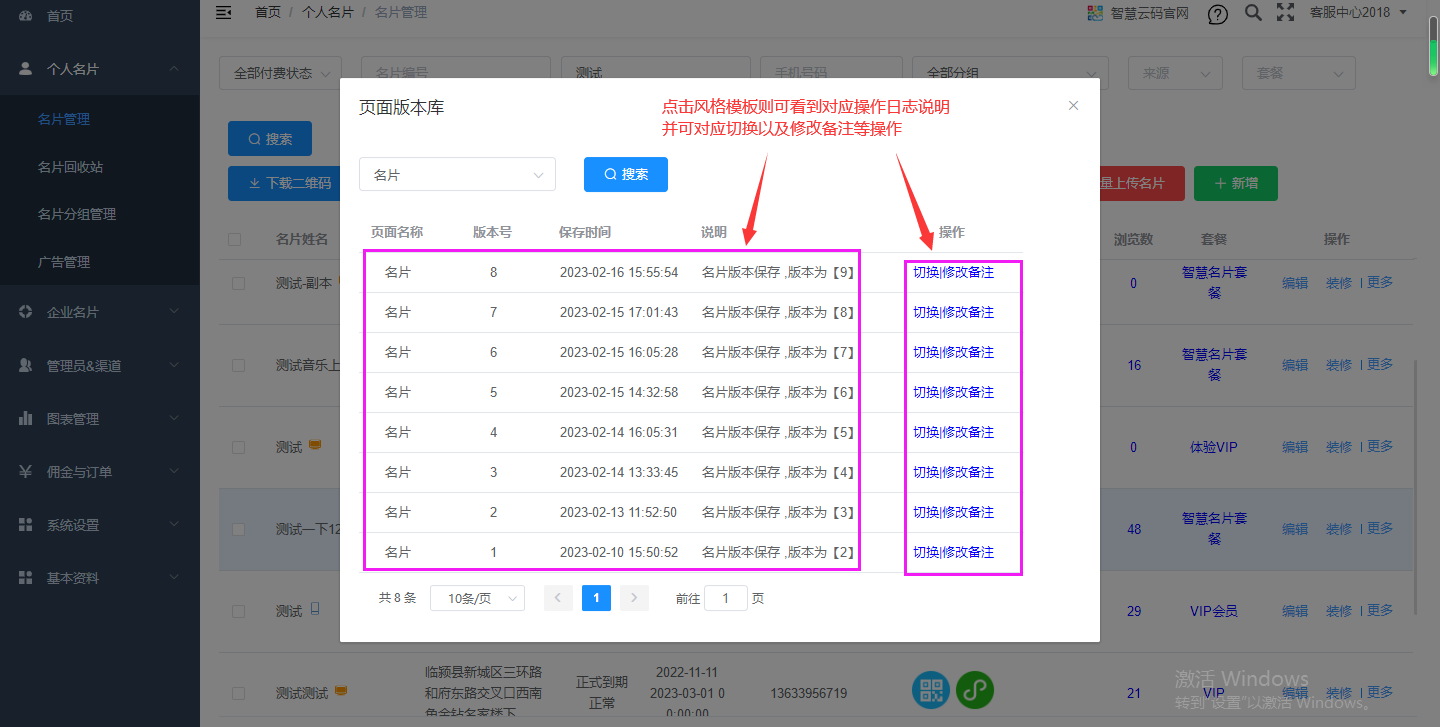Toggle the select-all checkbox in table header
This screenshot has width=1440, height=727.
[235, 239]
